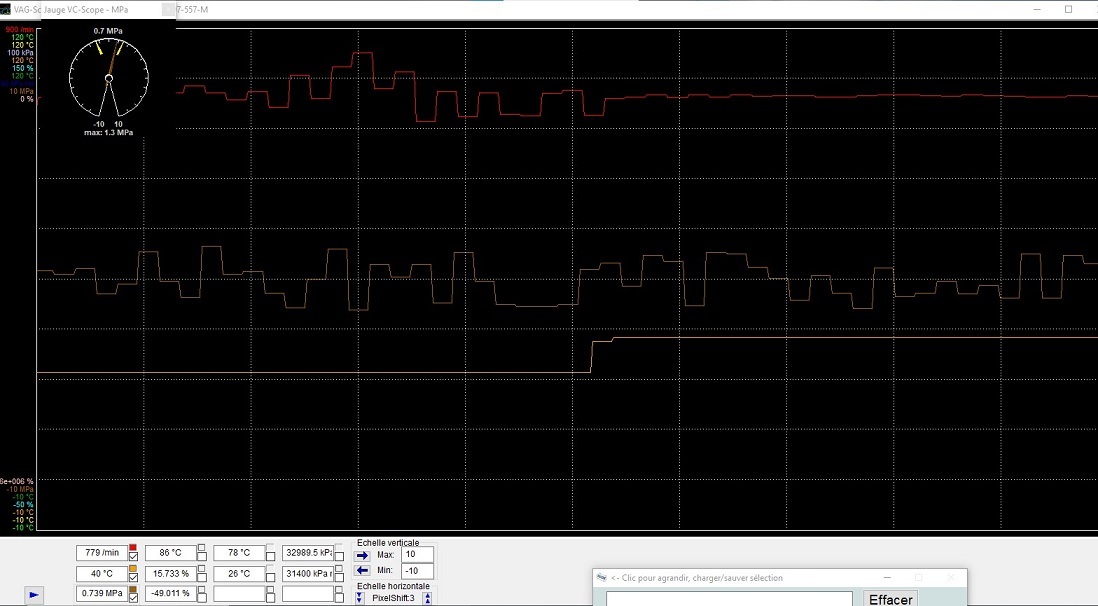Close the Jauge VC-Scope gauge window

(x=168, y=10)
